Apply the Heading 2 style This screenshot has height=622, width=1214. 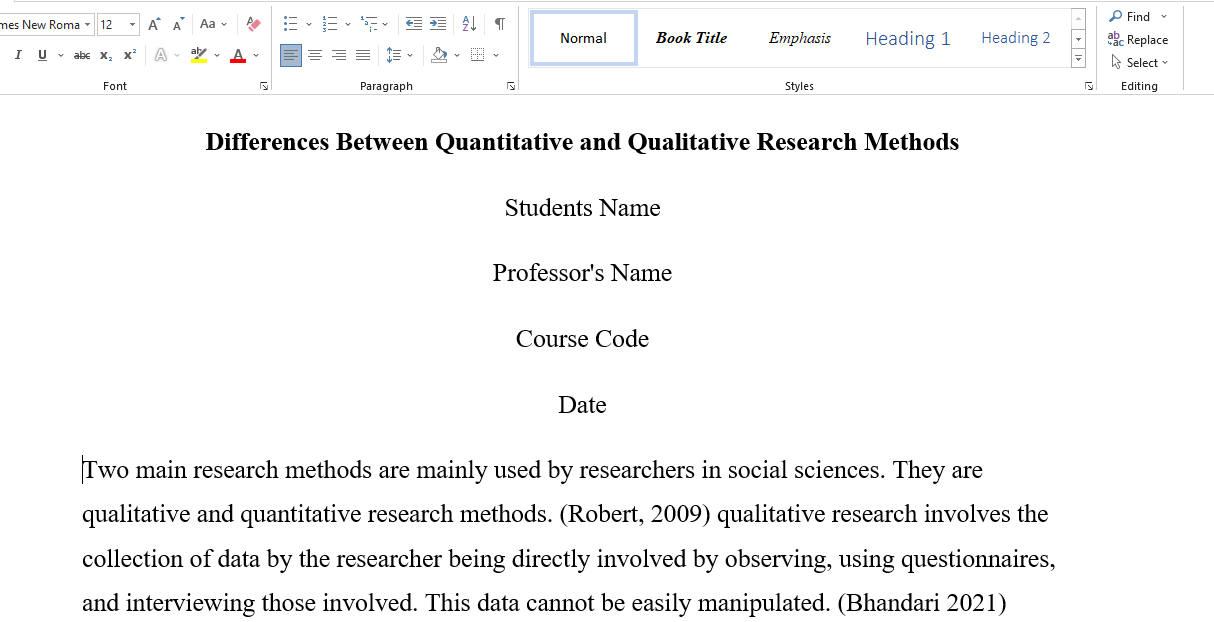pos(1016,38)
